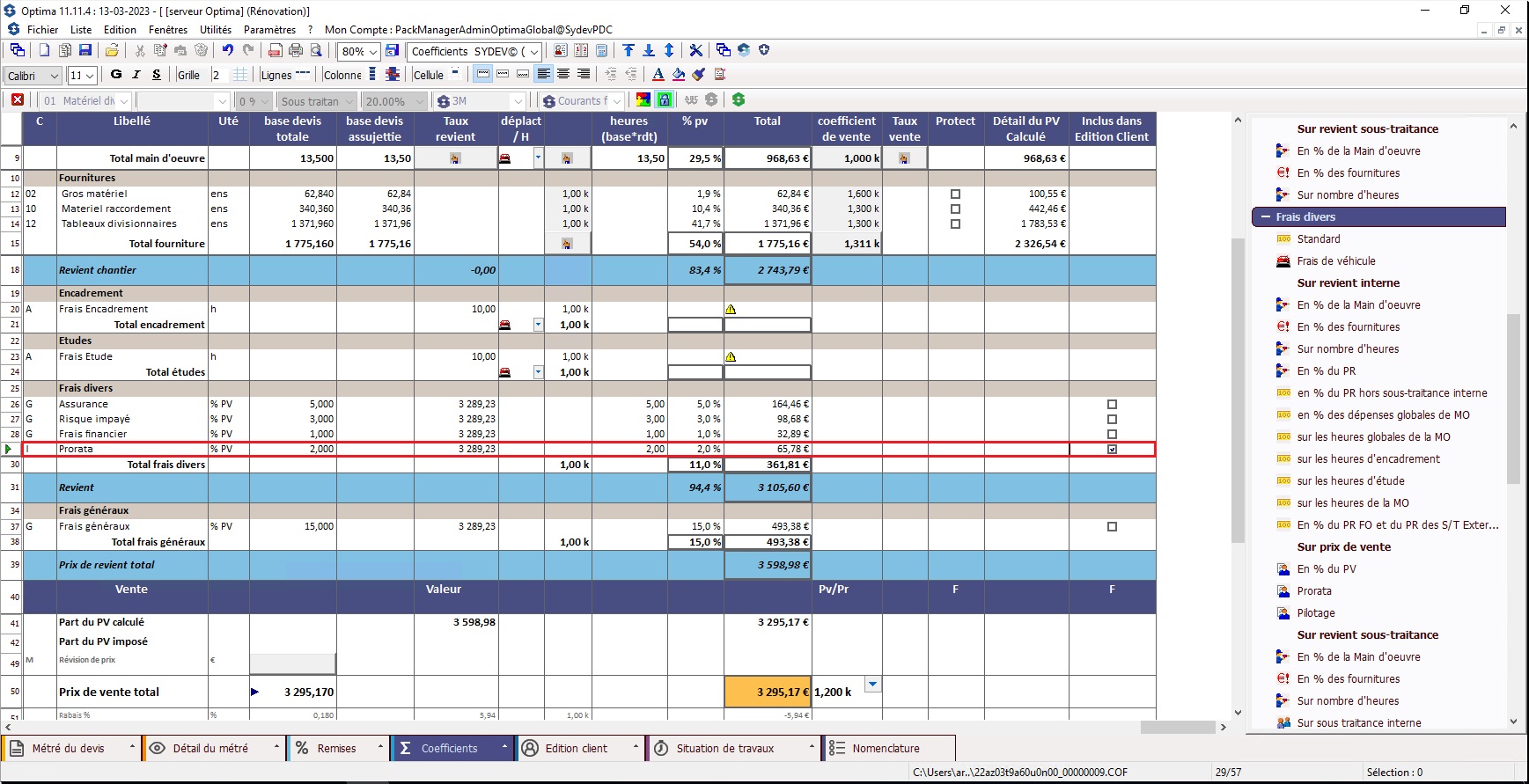Screen dimensions: 1529x784
Task: Select En % du PV in right panel
Action: tap(1327, 568)
